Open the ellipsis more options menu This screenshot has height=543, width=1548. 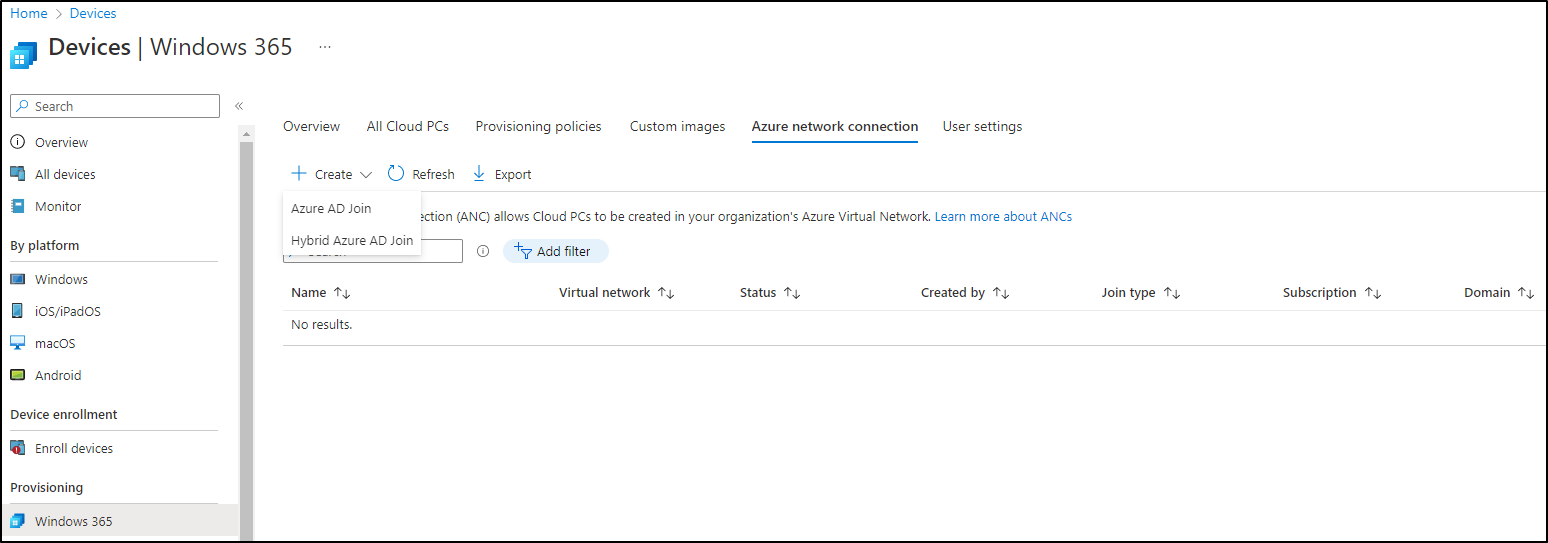pos(325,47)
